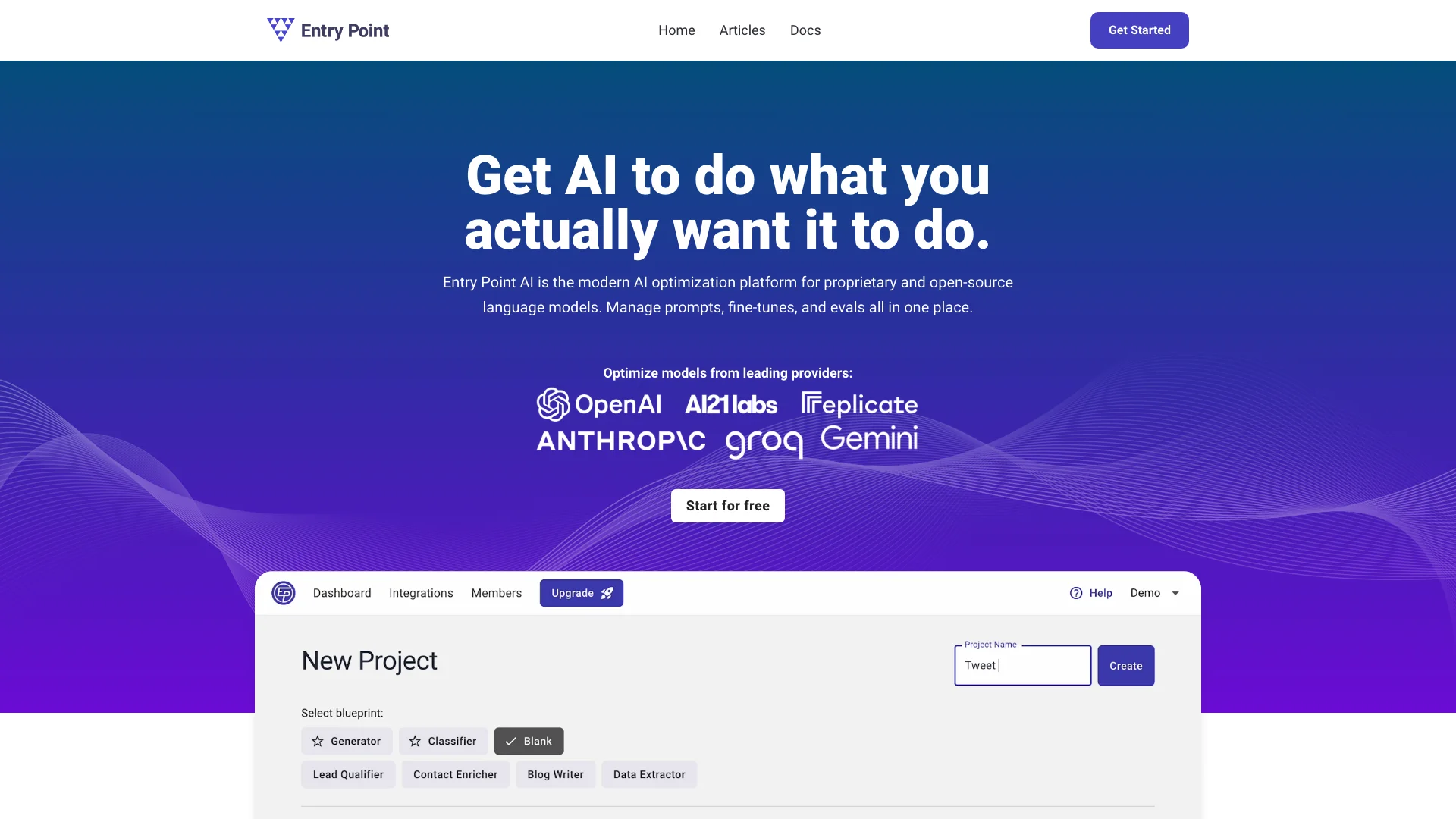Click the Lead Qualifier blueprint tag
Viewport: 1456px width, 819px height.
(x=348, y=774)
